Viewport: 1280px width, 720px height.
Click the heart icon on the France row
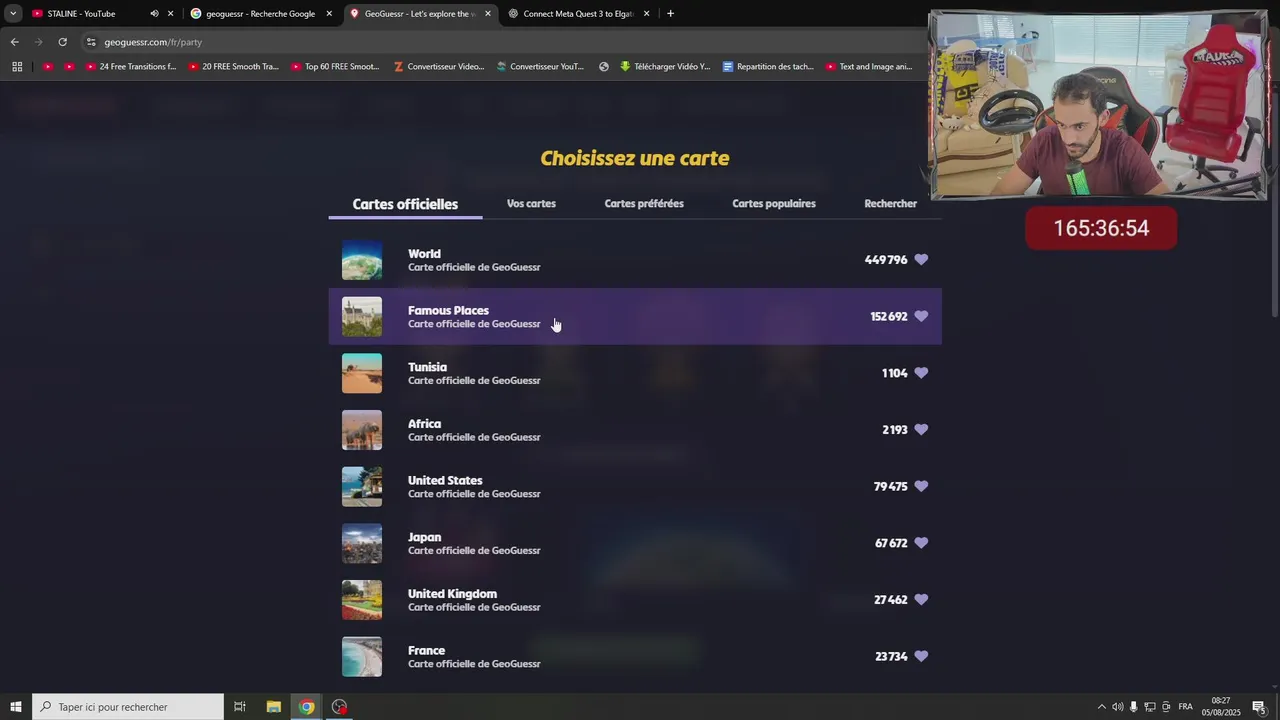coord(921,656)
